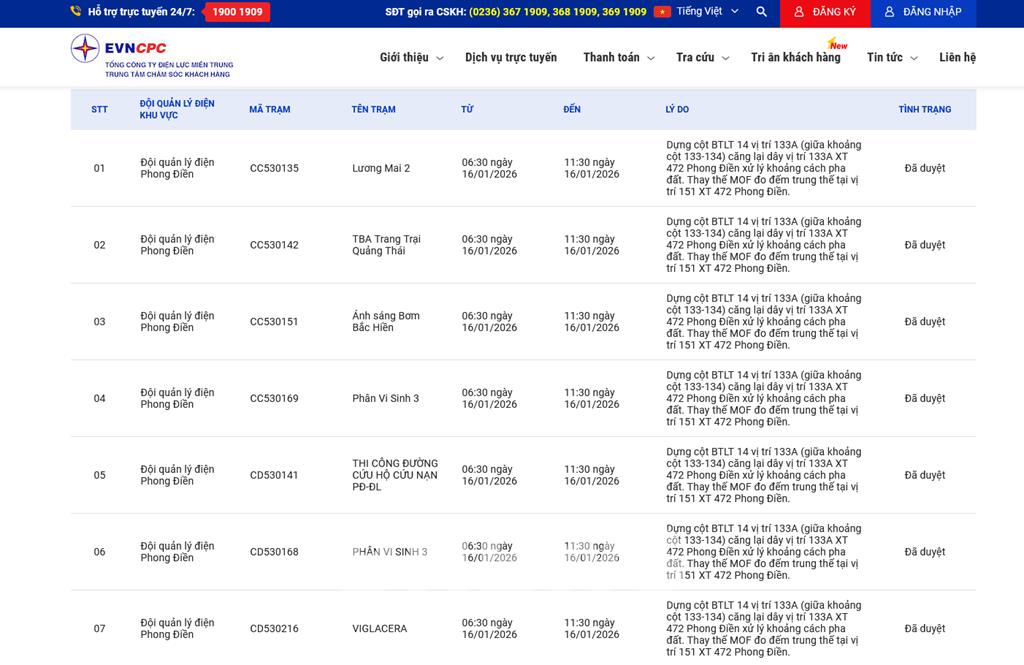
Task: Expand the Thanh toán menu chevron
Action: (x=651, y=59)
